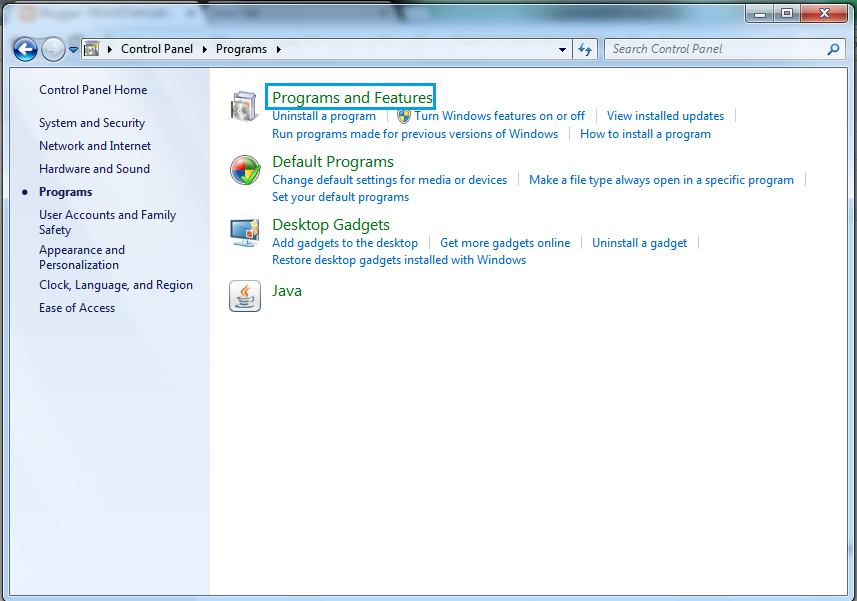
Task: Open View installed updates
Action: (x=665, y=116)
